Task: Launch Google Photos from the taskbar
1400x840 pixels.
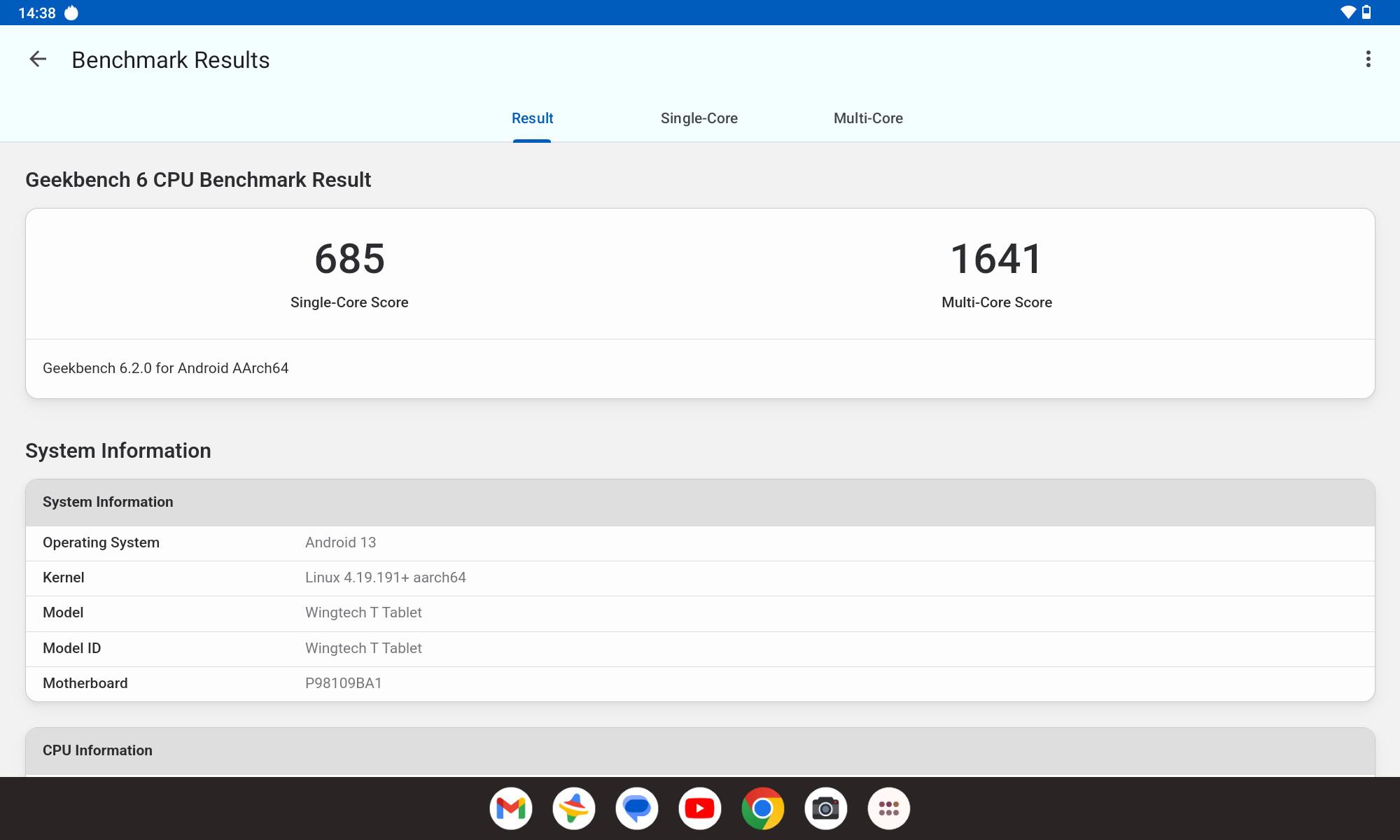Action: coord(574,808)
